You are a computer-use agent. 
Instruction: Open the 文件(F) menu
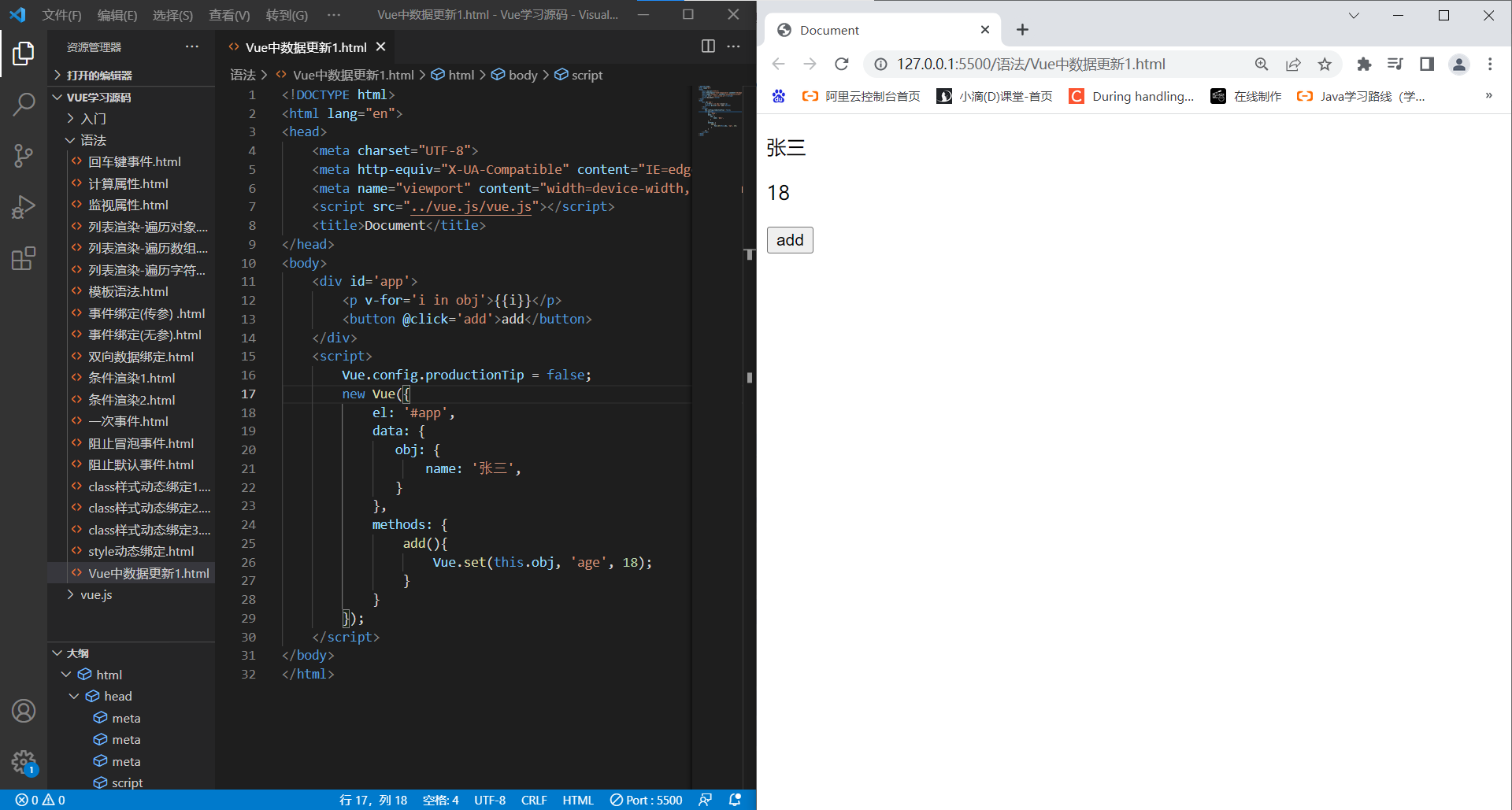pyautogui.click(x=61, y=15)
